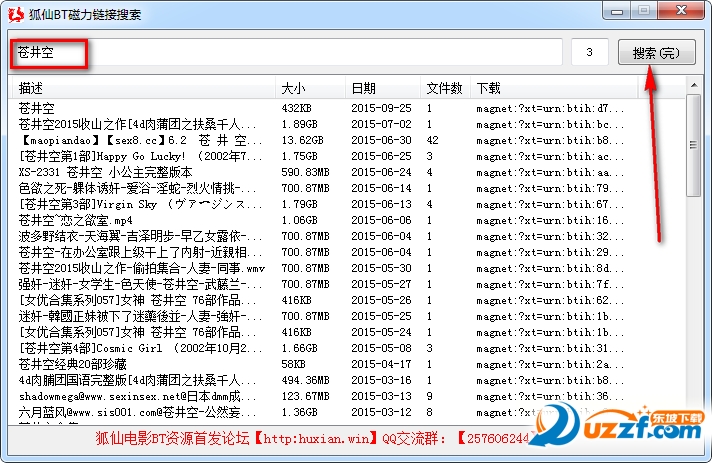Click the 搜索(完) search button

tap(656, 53)
